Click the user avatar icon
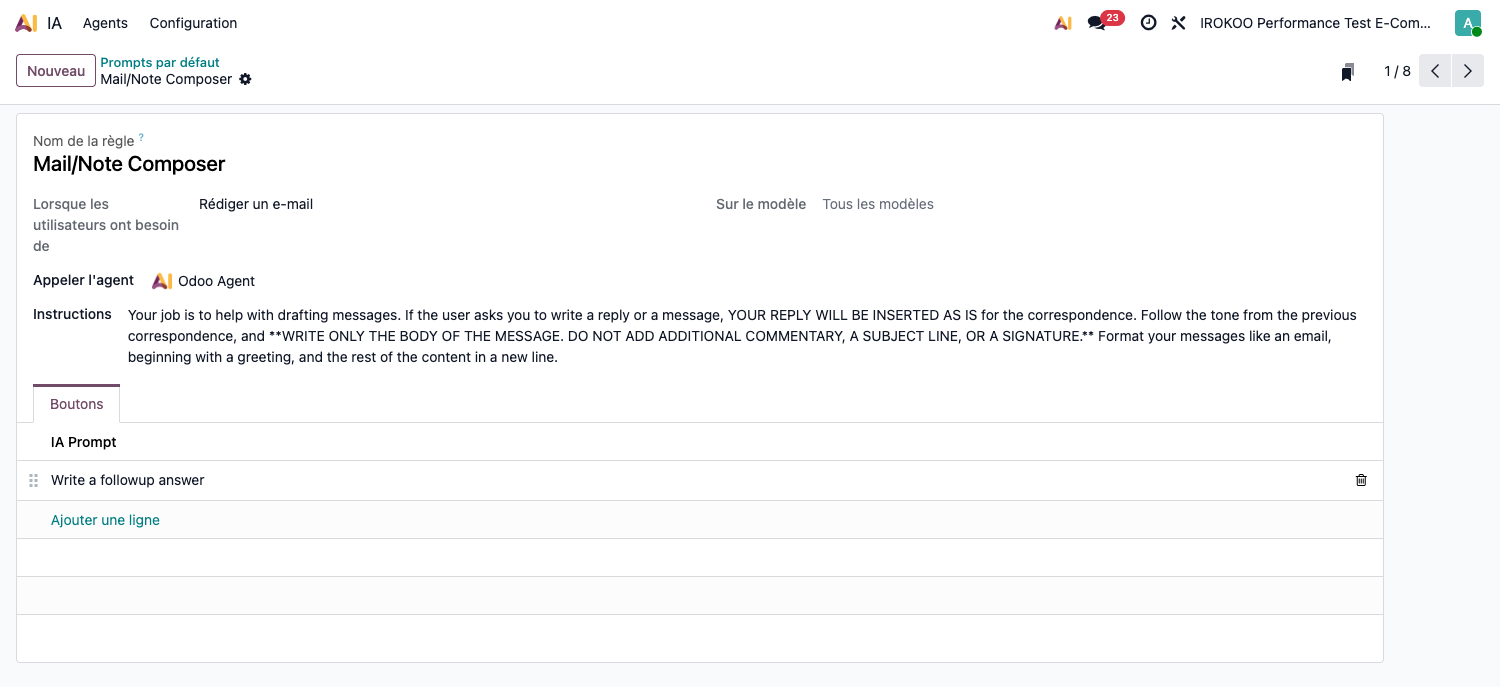The height and width of the screenshot is (687, 1500). coord(1468,23)
